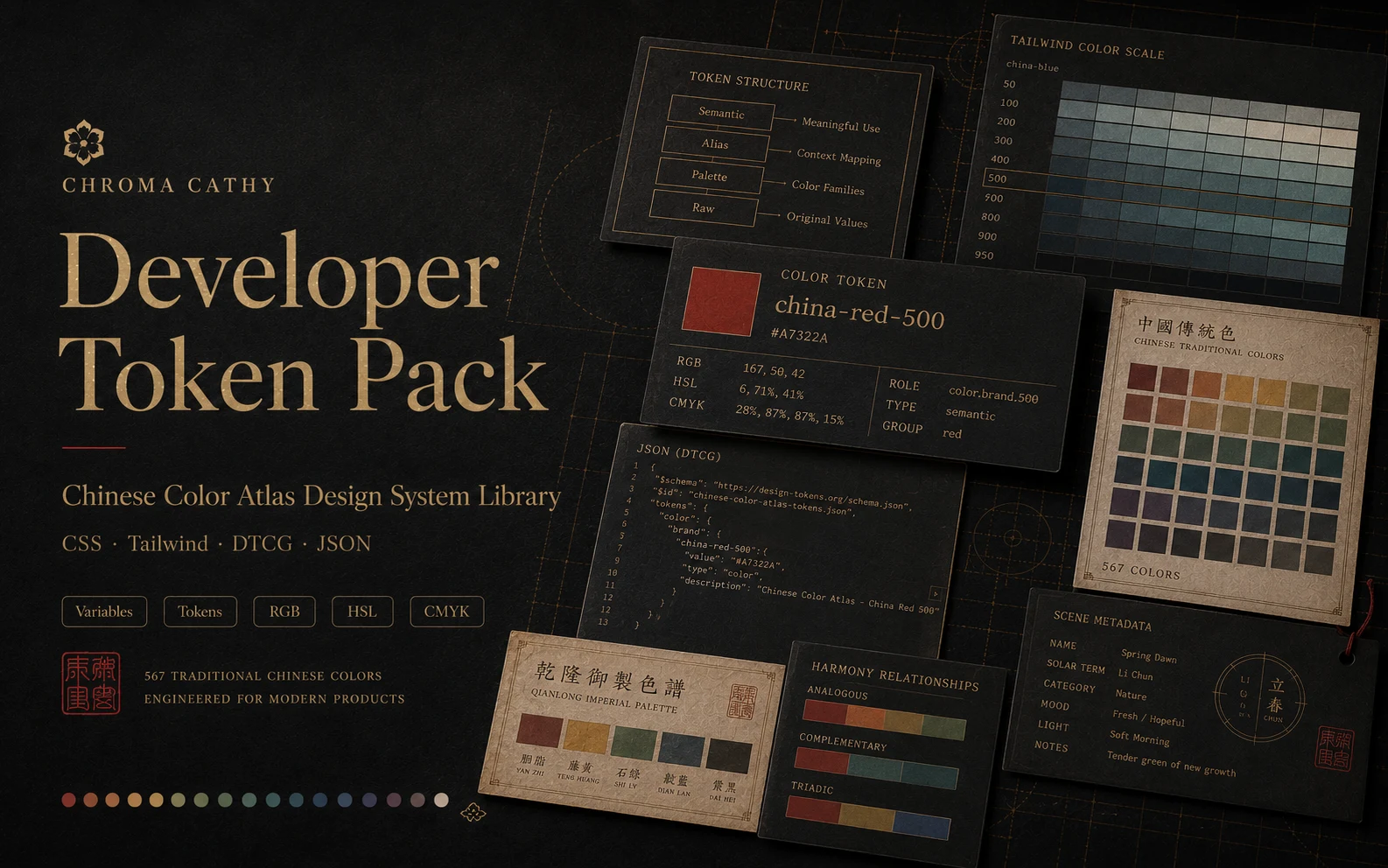Click the 567 COLORS label on traditional colors card
Image resolution: width=1388 pixels, height=868 pixels.
[1140, 570]
